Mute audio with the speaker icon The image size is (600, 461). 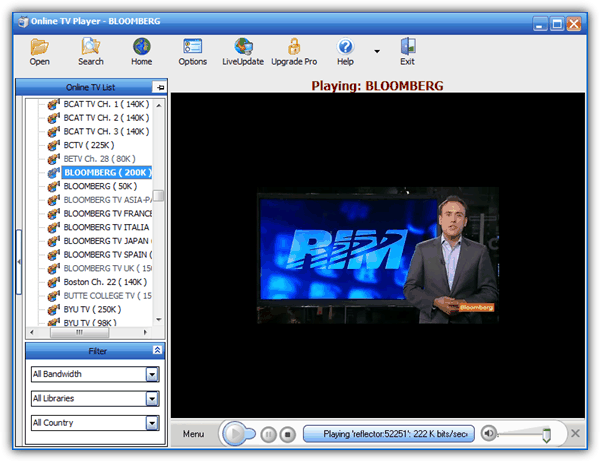[x=488, y=433]
